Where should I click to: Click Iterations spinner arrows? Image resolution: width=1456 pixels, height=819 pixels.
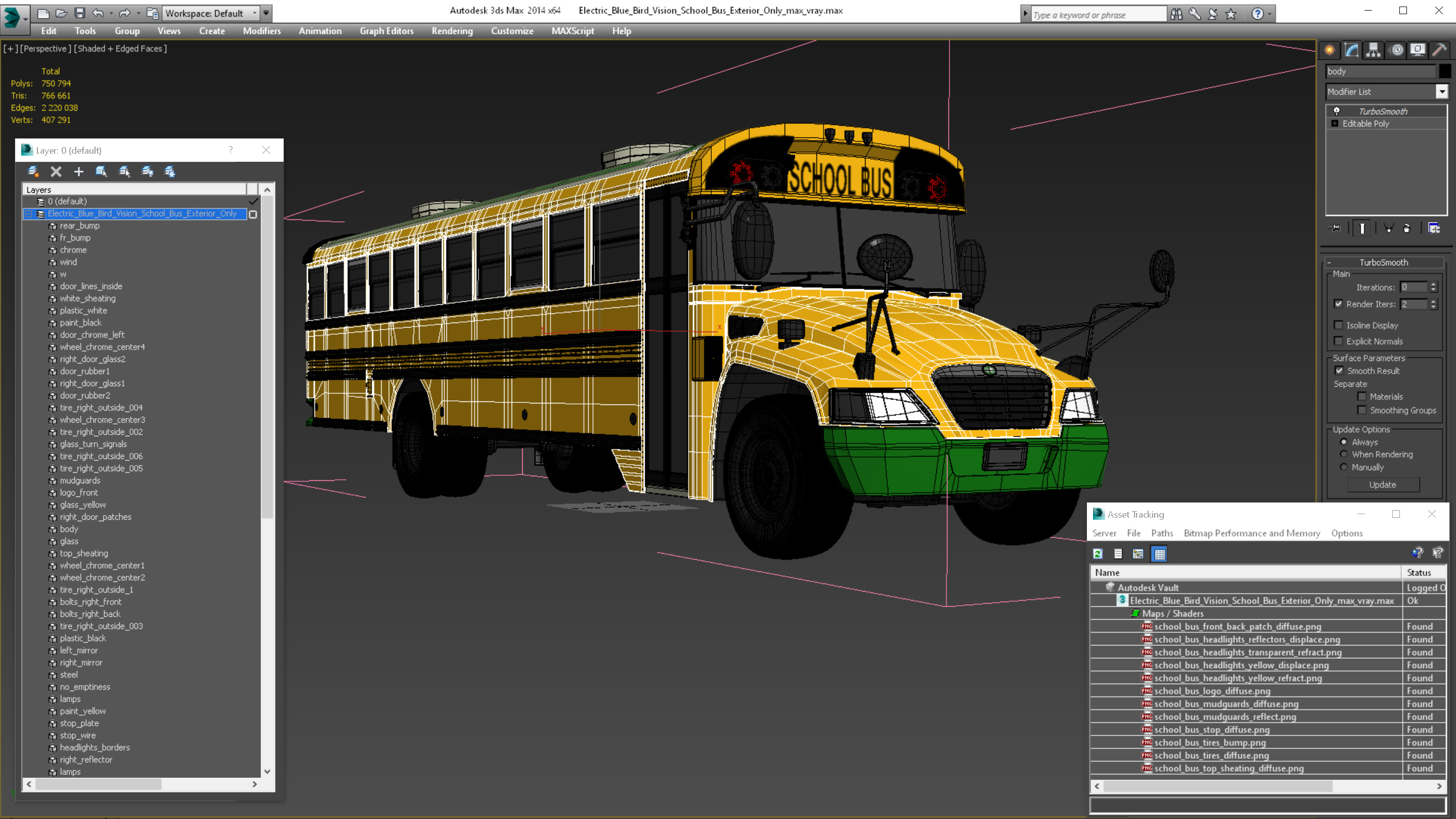[x=1433, y=287]
